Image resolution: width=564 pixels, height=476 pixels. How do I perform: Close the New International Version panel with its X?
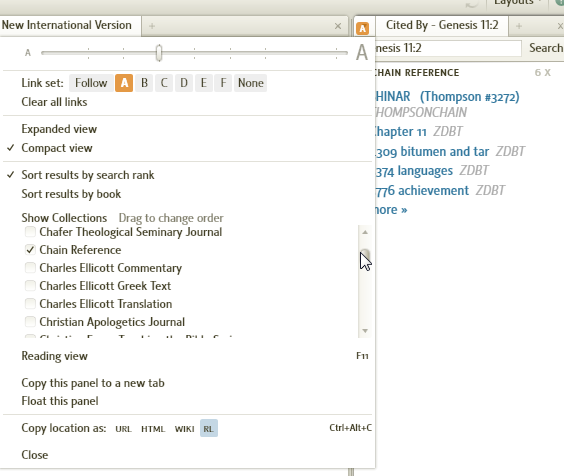[x=338, y=26]
